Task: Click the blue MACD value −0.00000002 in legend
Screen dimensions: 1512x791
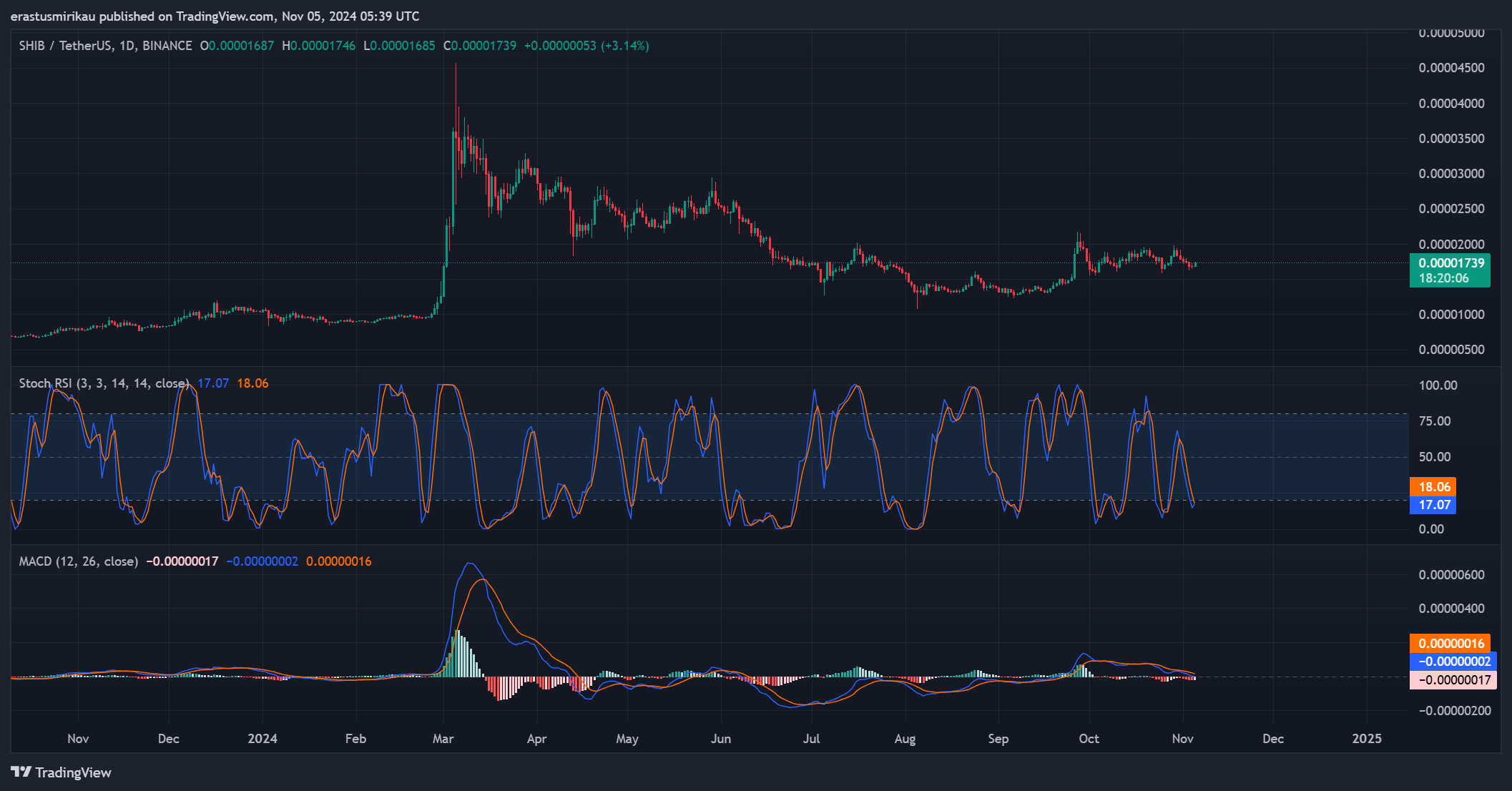Action: pos(262,561)
